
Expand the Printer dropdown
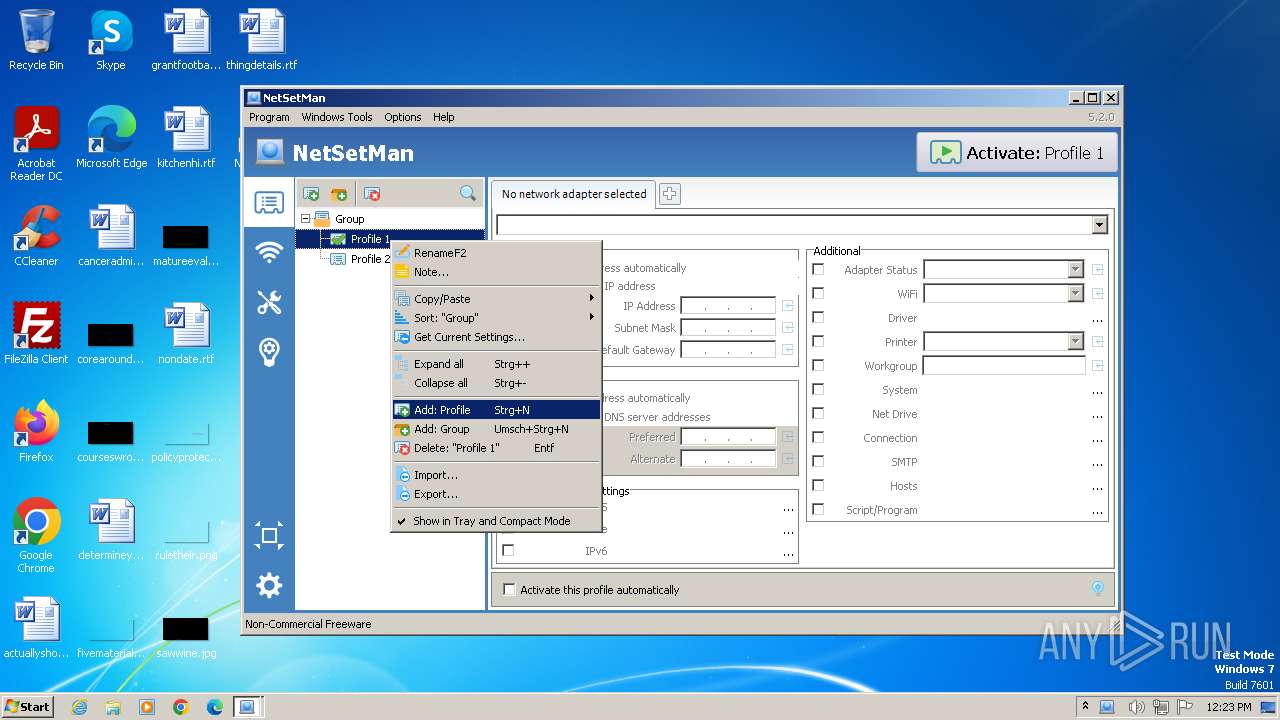click(x=1075, y=341)
